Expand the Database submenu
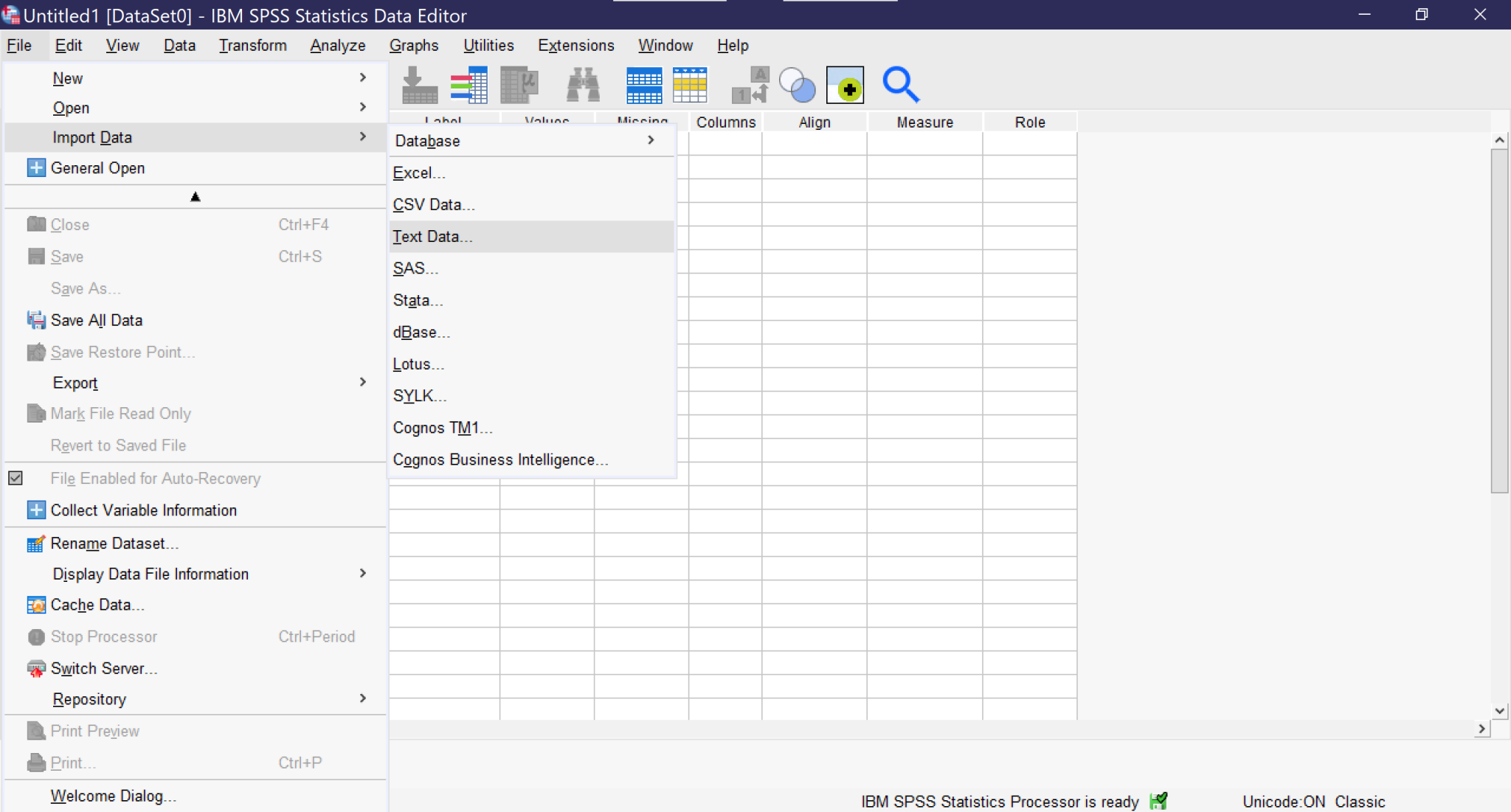This screenshot has height=812, width=1511. (651, 140)
